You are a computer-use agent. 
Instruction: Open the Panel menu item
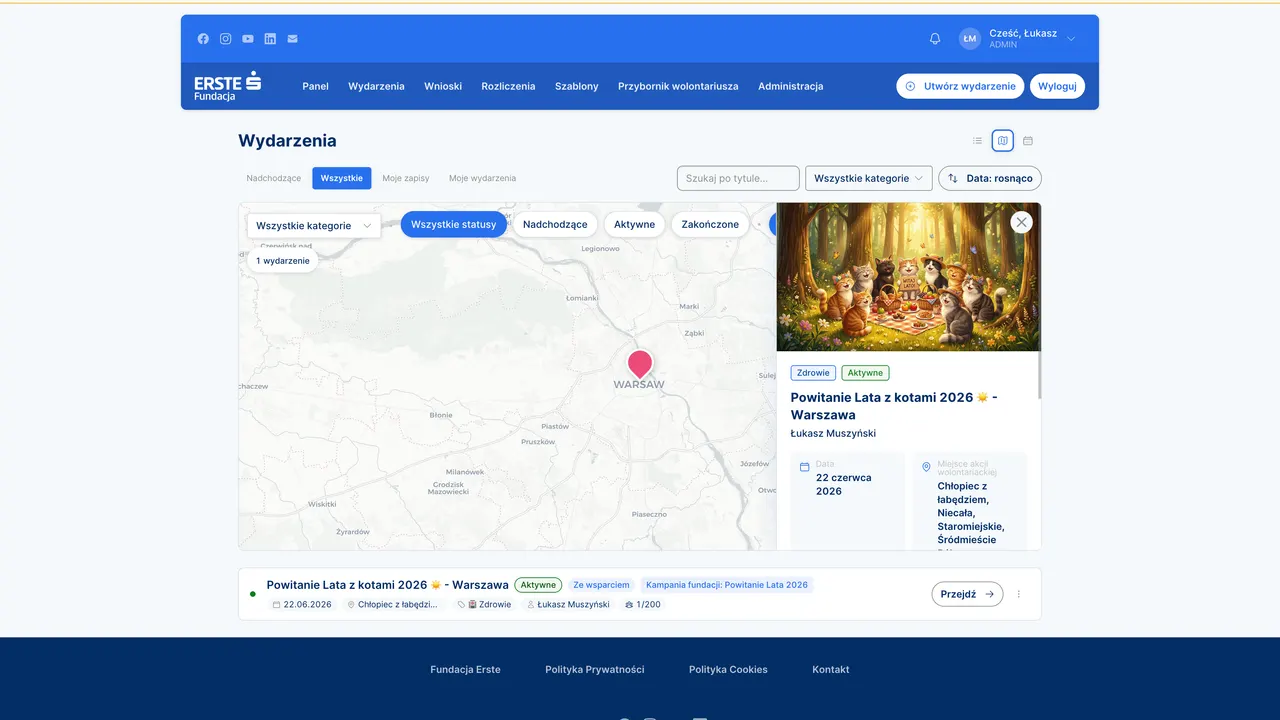coord(316,86)
